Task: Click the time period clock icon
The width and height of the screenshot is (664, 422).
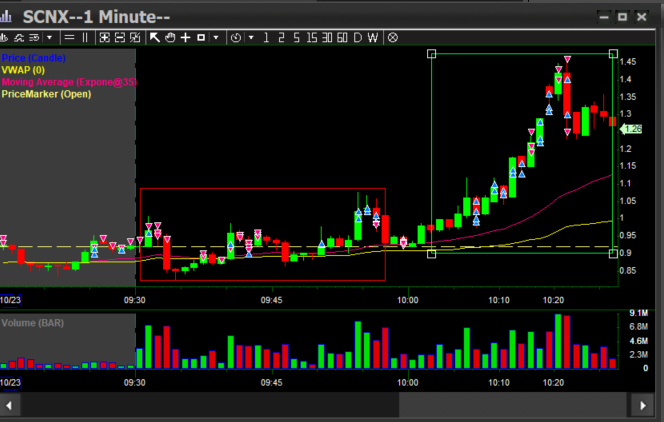Action: [236, 38]
